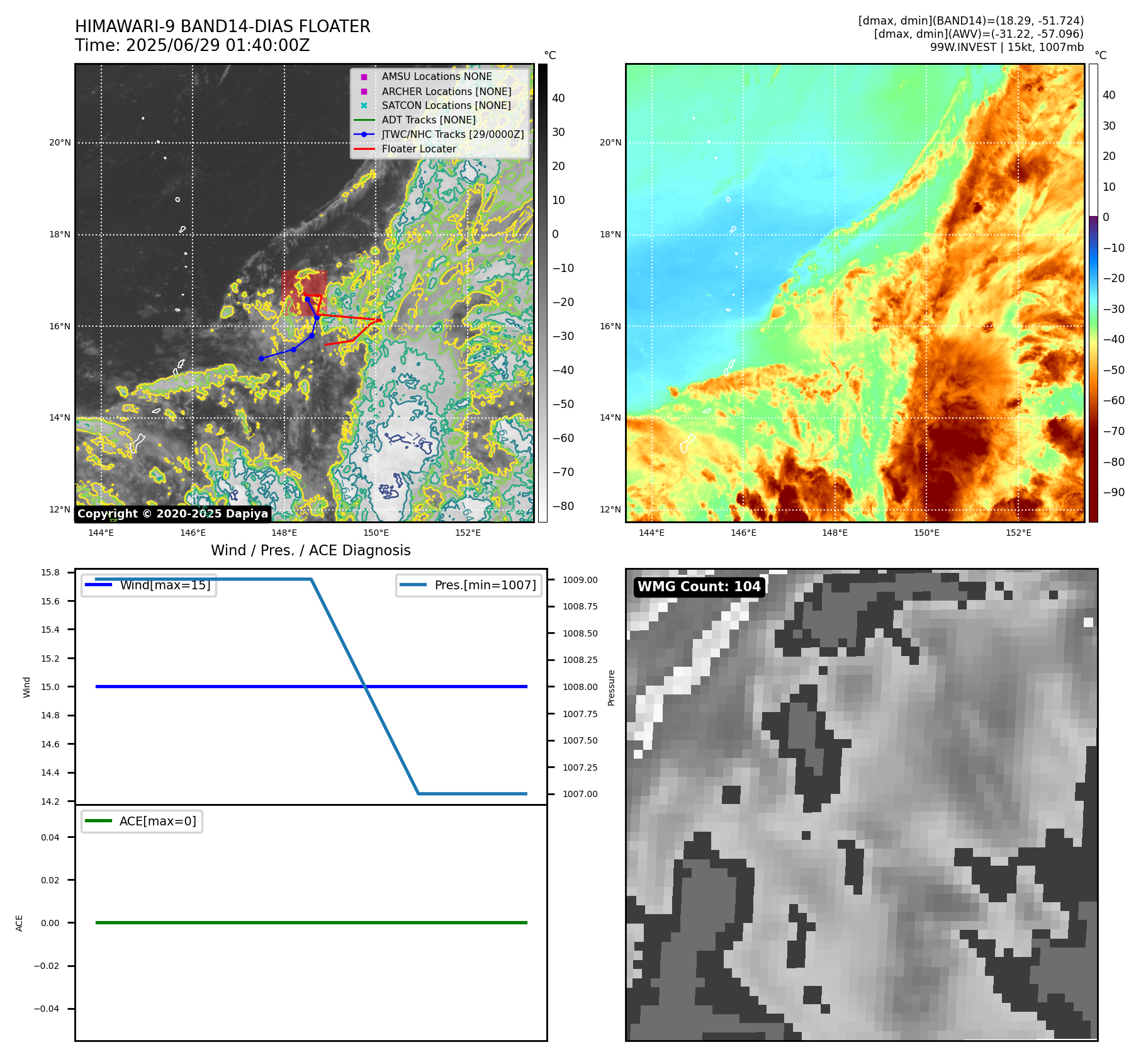
Task: Click the green line sample in the ACE[max=0] legend
Action: click(x=98, y=821)
